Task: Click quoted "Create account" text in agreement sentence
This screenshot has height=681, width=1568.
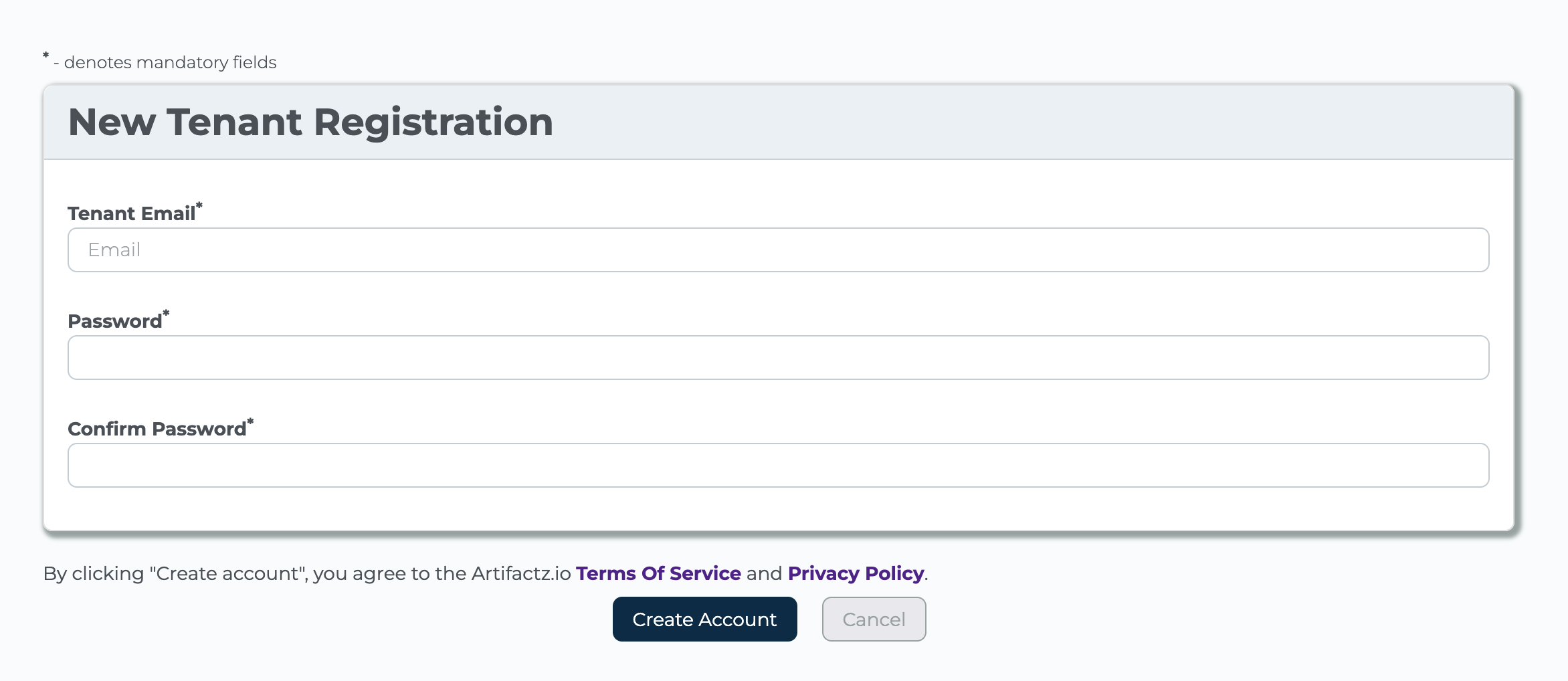Action: (227, 573)
